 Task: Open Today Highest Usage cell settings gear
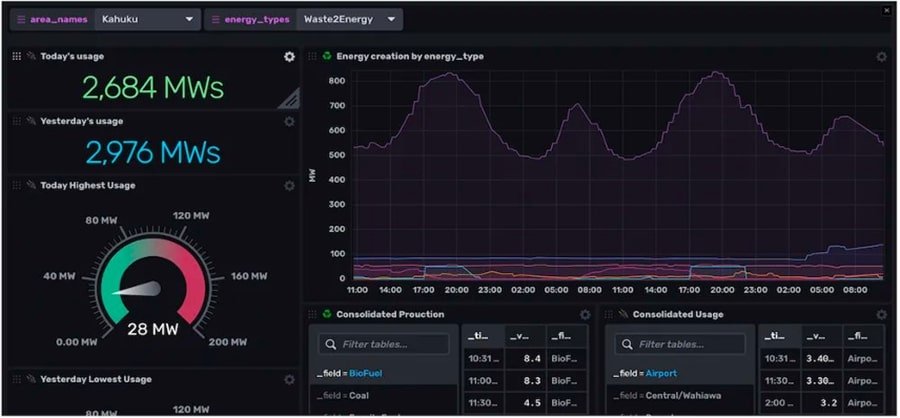[289, 185]
